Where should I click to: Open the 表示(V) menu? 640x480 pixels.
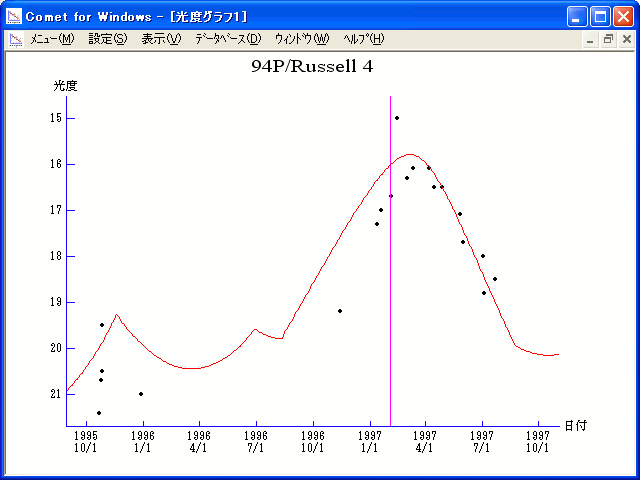coord(161,39)
